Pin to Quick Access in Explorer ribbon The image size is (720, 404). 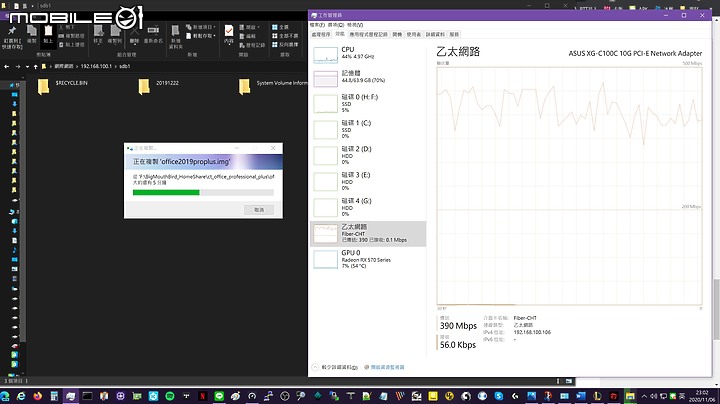12,37
